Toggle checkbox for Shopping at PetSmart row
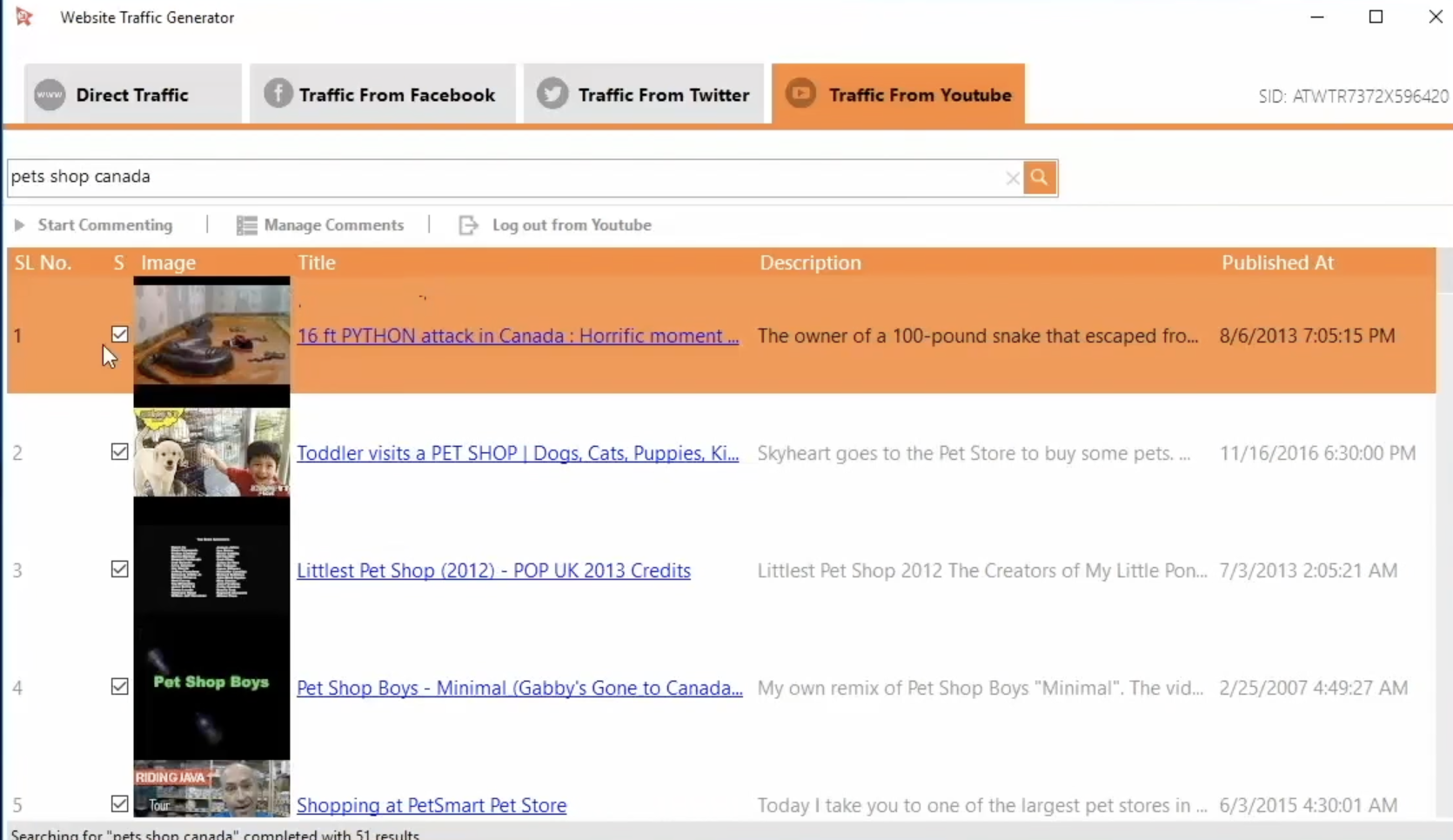The image size is (1453, 840). [x=120, y=804]
